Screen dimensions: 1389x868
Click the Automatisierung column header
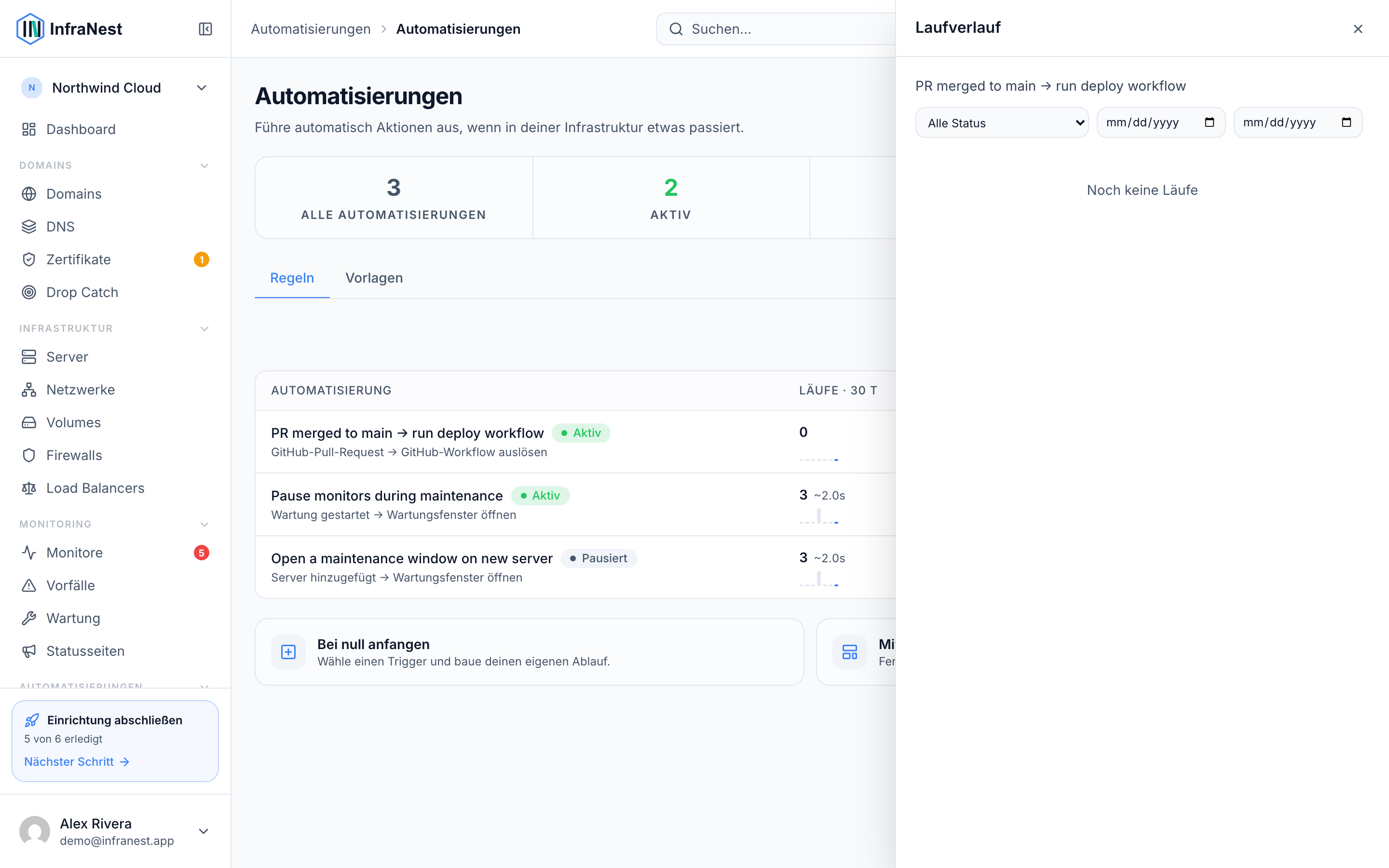(x=331, y=391)
